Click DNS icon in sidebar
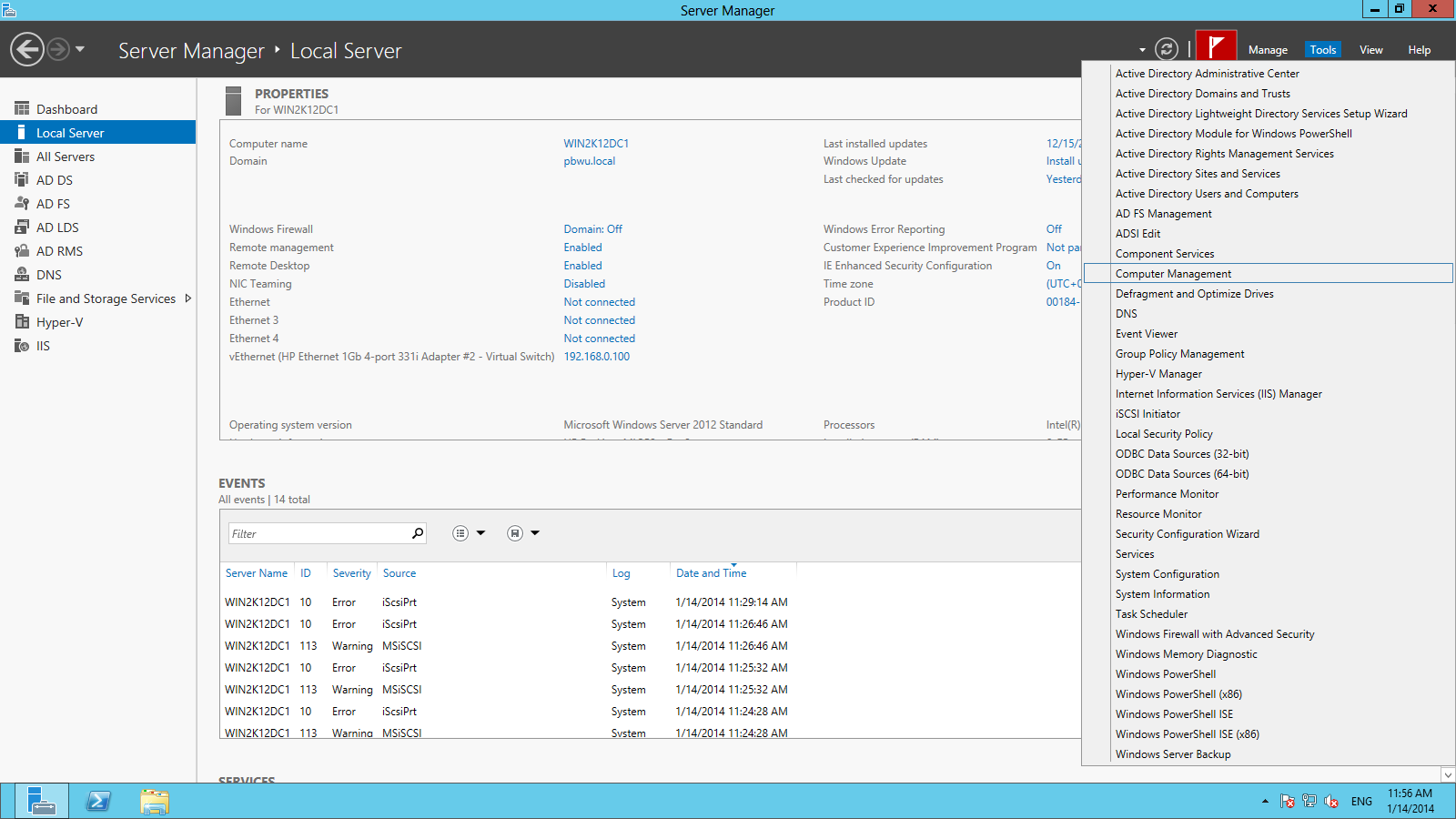The height and width of the screenshot is (819, 1456). (22, 275)
